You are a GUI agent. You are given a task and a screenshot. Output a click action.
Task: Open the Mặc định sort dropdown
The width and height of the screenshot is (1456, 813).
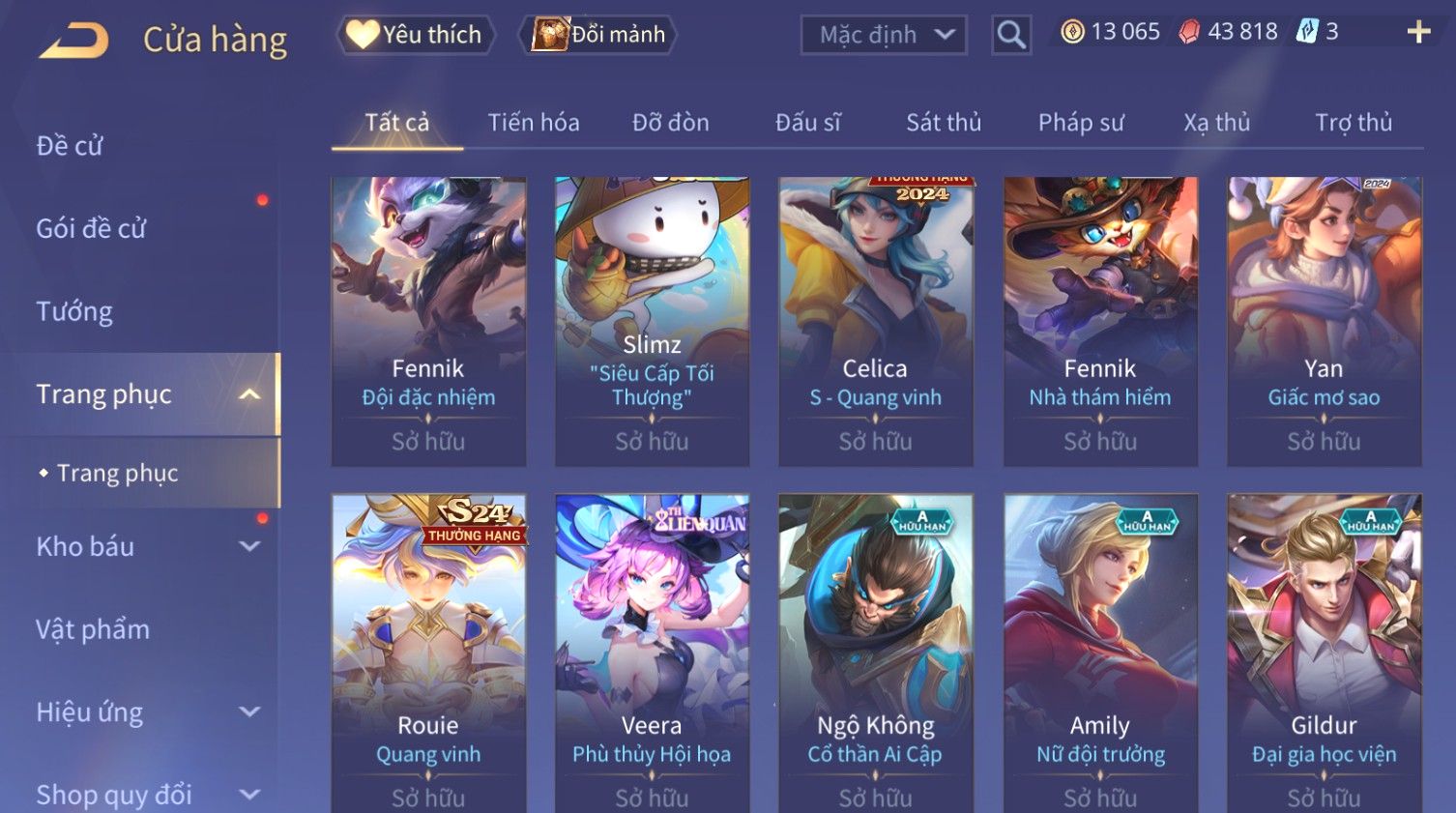pyautogui.click(x=884, y=36)
